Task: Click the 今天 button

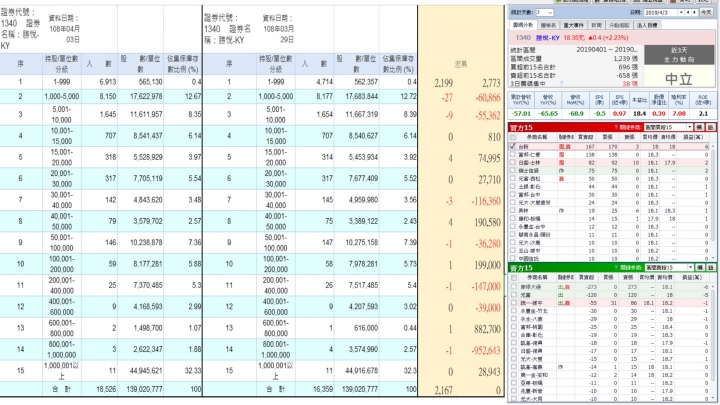Action: tap(706, 13)
